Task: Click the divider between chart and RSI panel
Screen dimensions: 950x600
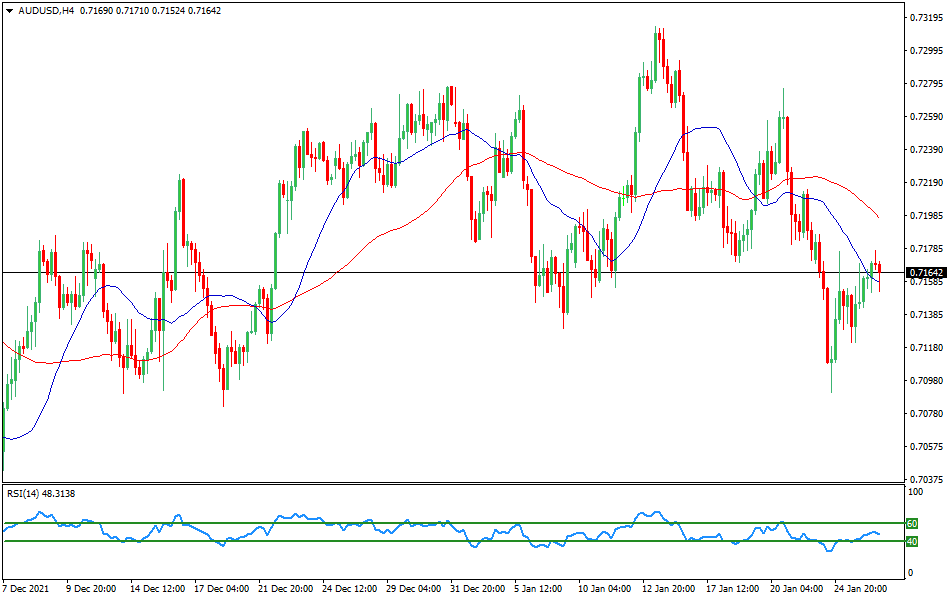Action: pyautogui.click(x=450, y=485)
